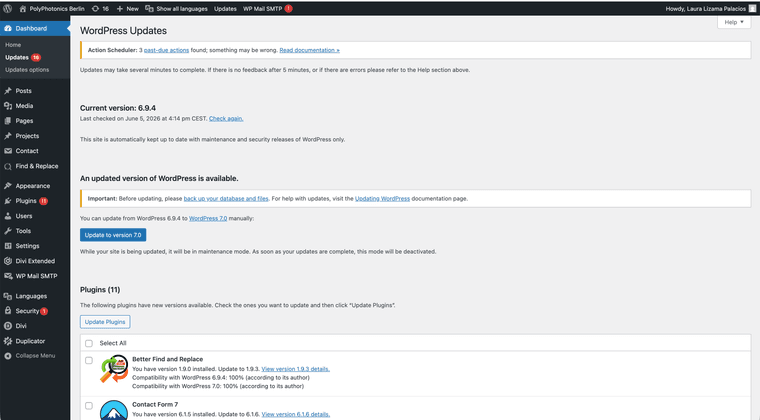The width and height of the screenshot is (760, 420).
Task: Click the Media icon in sidebar
Action: coord(8,106)
